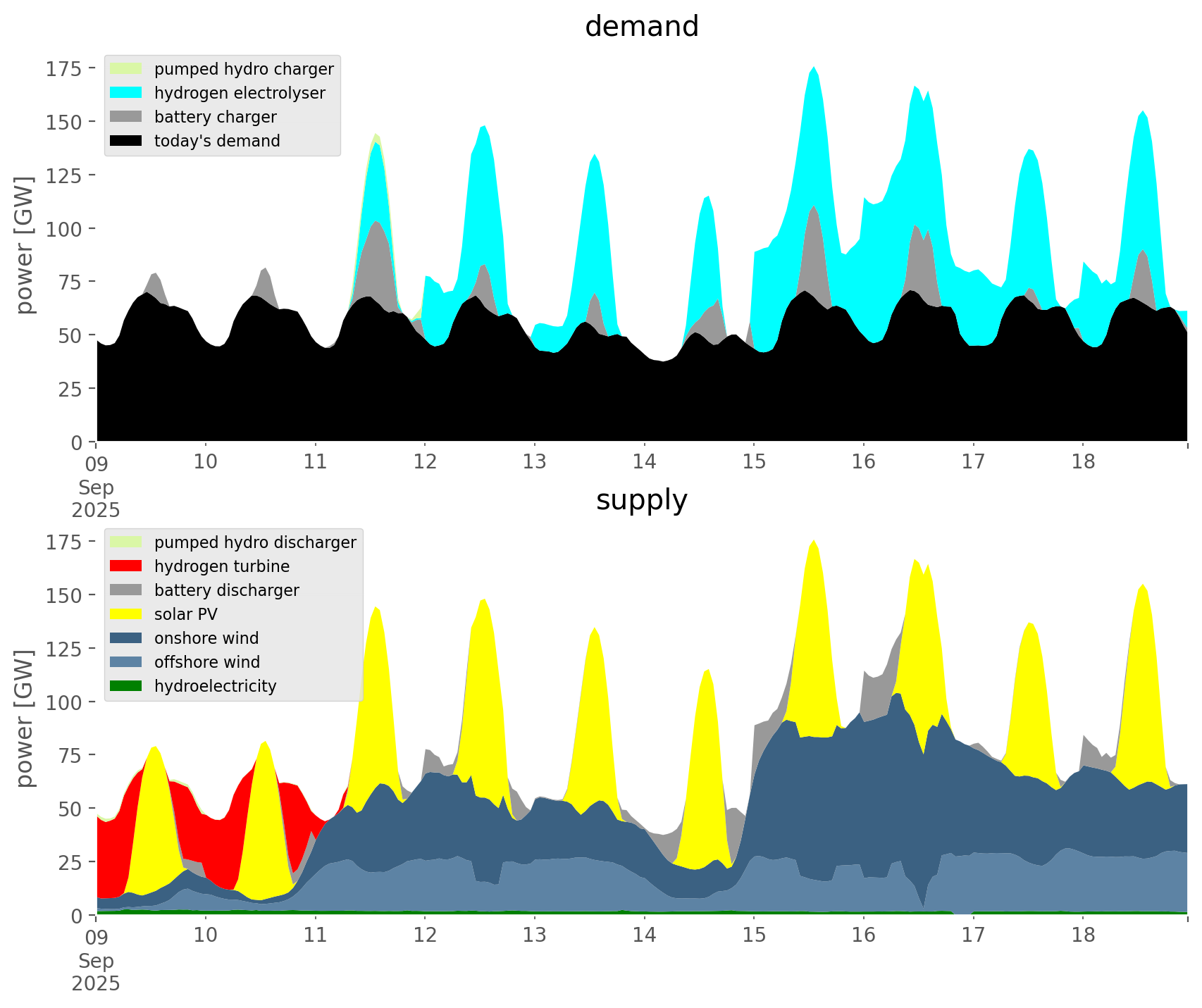Click the demand chart's power [GW] axis label
This screenshot has width=1202, height=1008.
(x=25, y=245)
